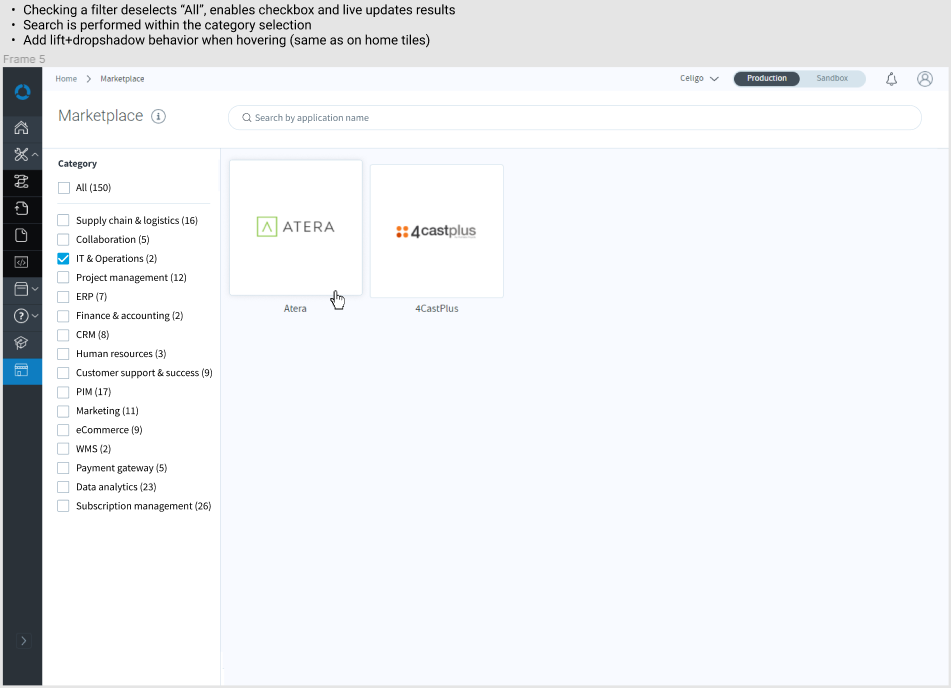Viewport: 951px width, 688px height.
Task: Expand the sidebar with the bottom arrow
Action: (23, 641)
